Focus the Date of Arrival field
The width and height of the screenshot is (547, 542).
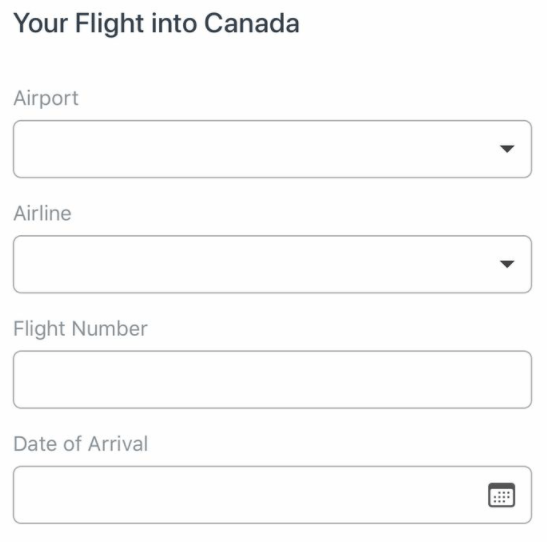(x=272, y=495)
